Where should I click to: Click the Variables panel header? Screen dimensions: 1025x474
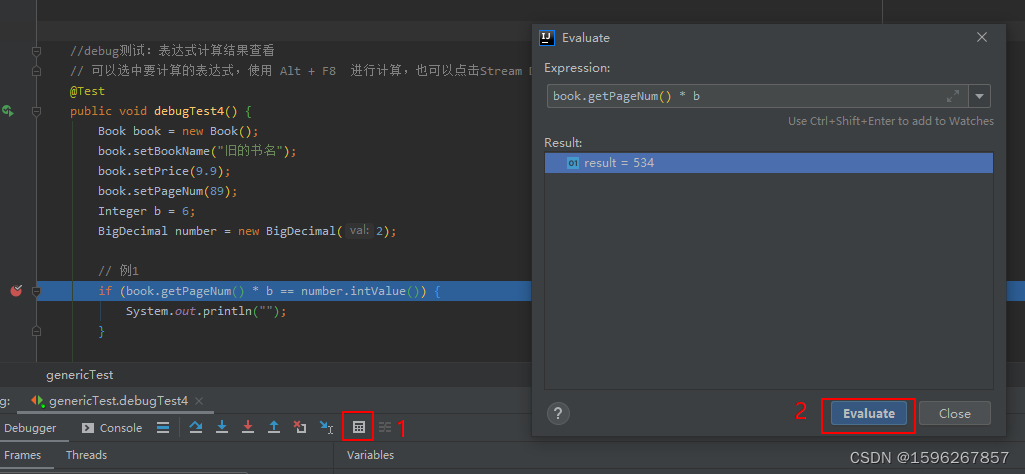click(371, 455)
